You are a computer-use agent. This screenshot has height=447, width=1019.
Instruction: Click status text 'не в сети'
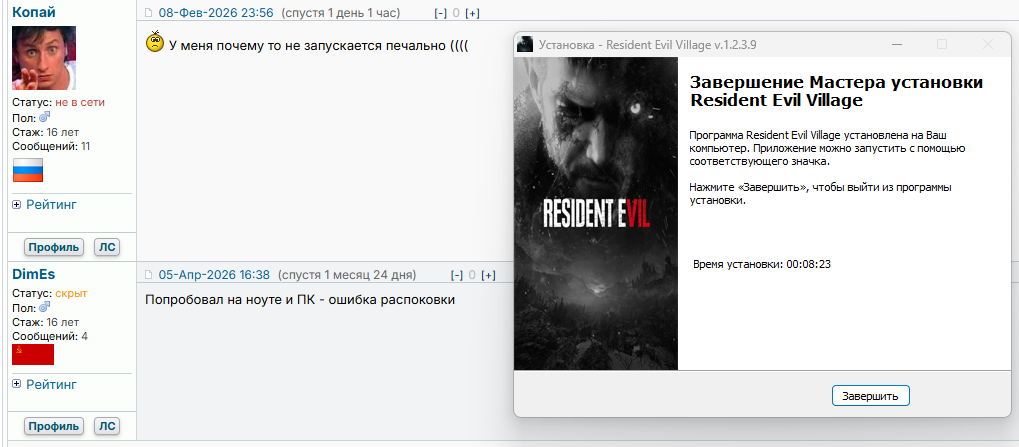[x=80, y=102]
